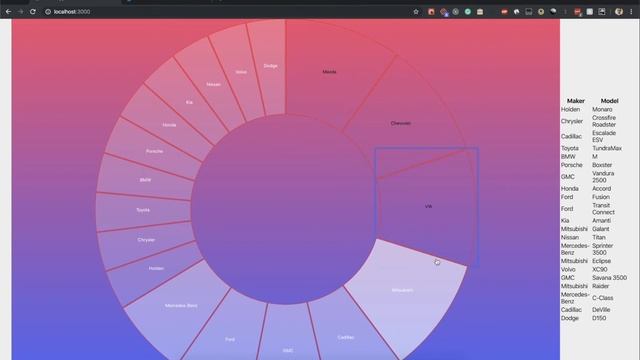The image size is (640, 360).
Task: Select XC90 in the table
Action: (x=600, y=269)
